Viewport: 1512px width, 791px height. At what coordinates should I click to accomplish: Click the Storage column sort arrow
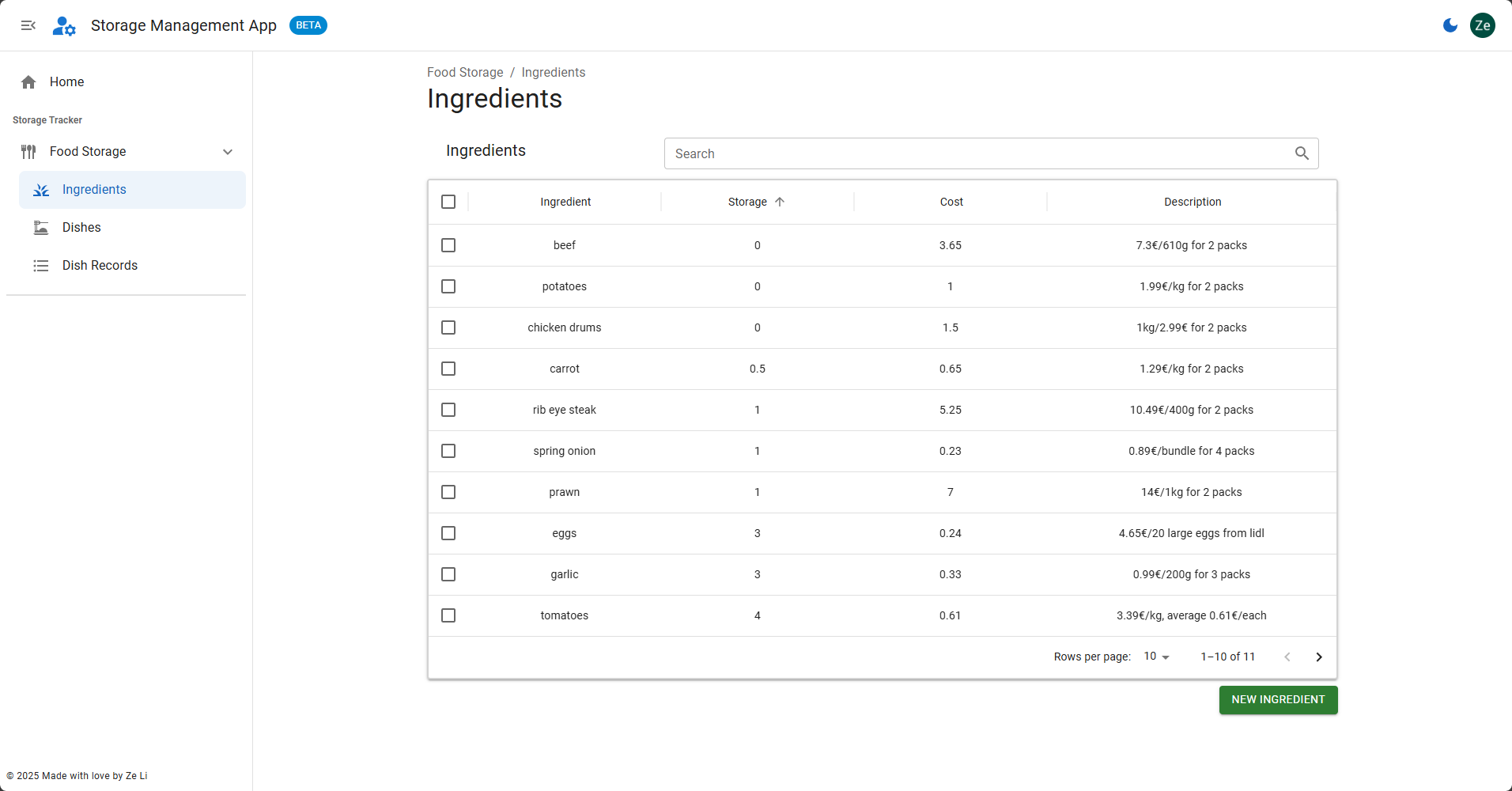point(780,202)
